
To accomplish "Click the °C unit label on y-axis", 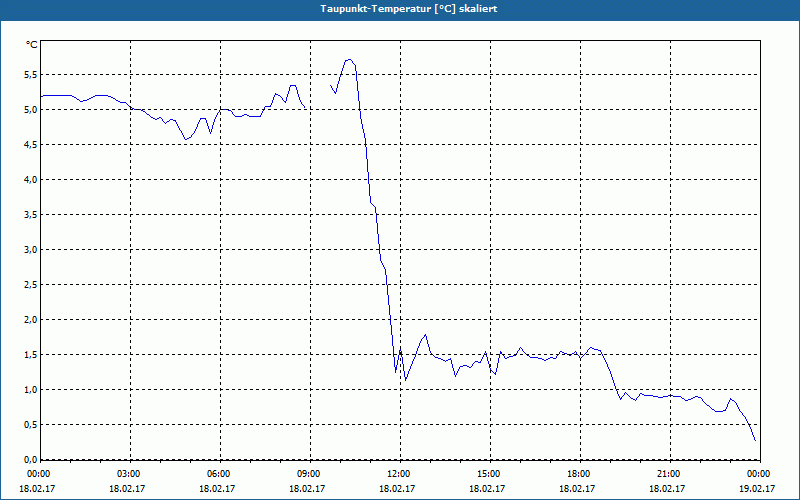I will (32, 45).
